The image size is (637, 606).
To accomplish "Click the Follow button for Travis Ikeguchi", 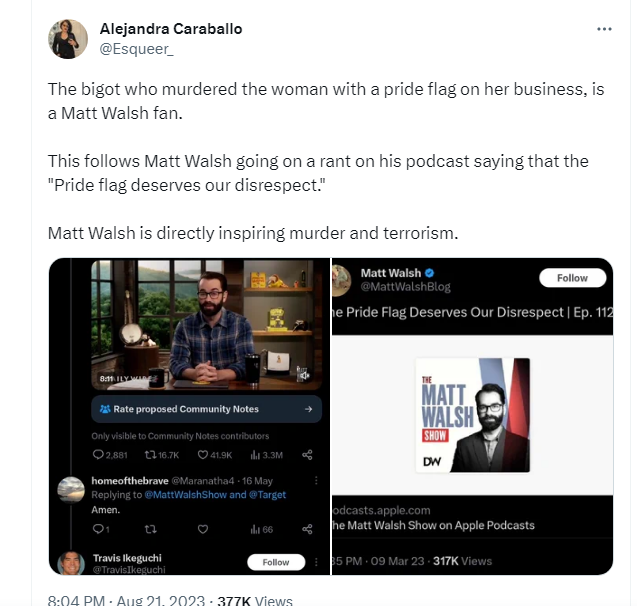I will pyautogui.click(x=276, y=562).
